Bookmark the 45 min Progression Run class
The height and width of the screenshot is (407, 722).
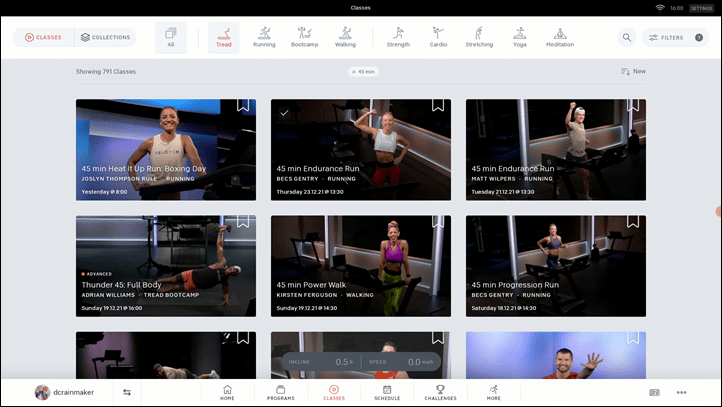633,221
